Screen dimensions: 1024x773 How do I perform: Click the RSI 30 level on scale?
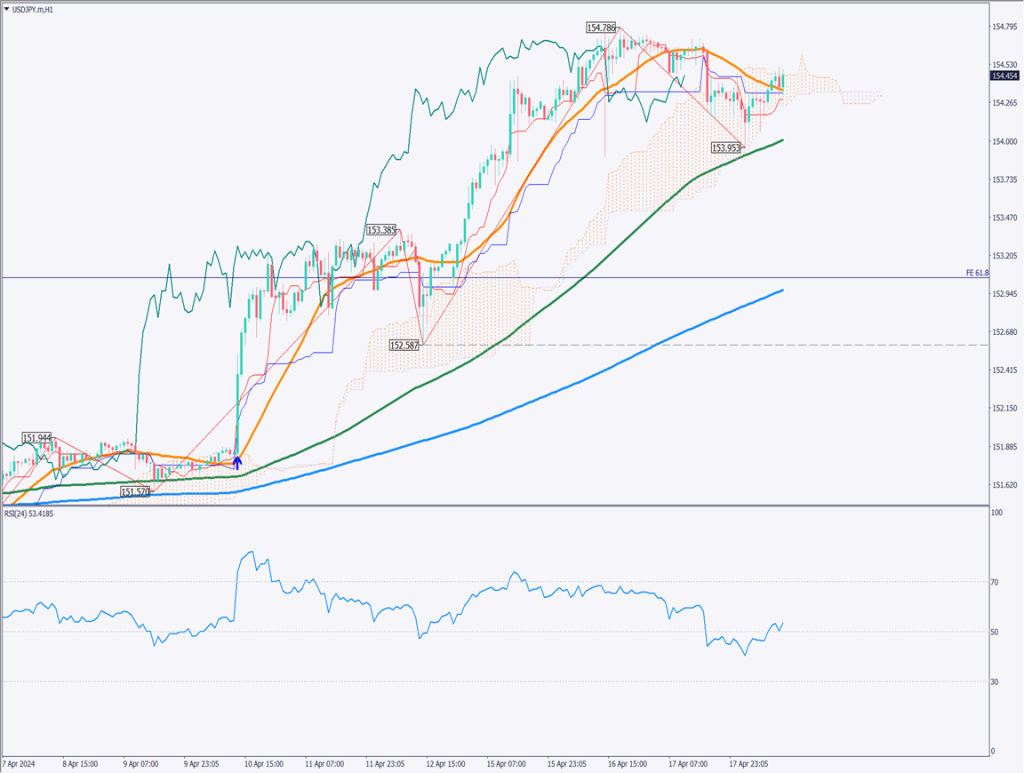(995, 682)
